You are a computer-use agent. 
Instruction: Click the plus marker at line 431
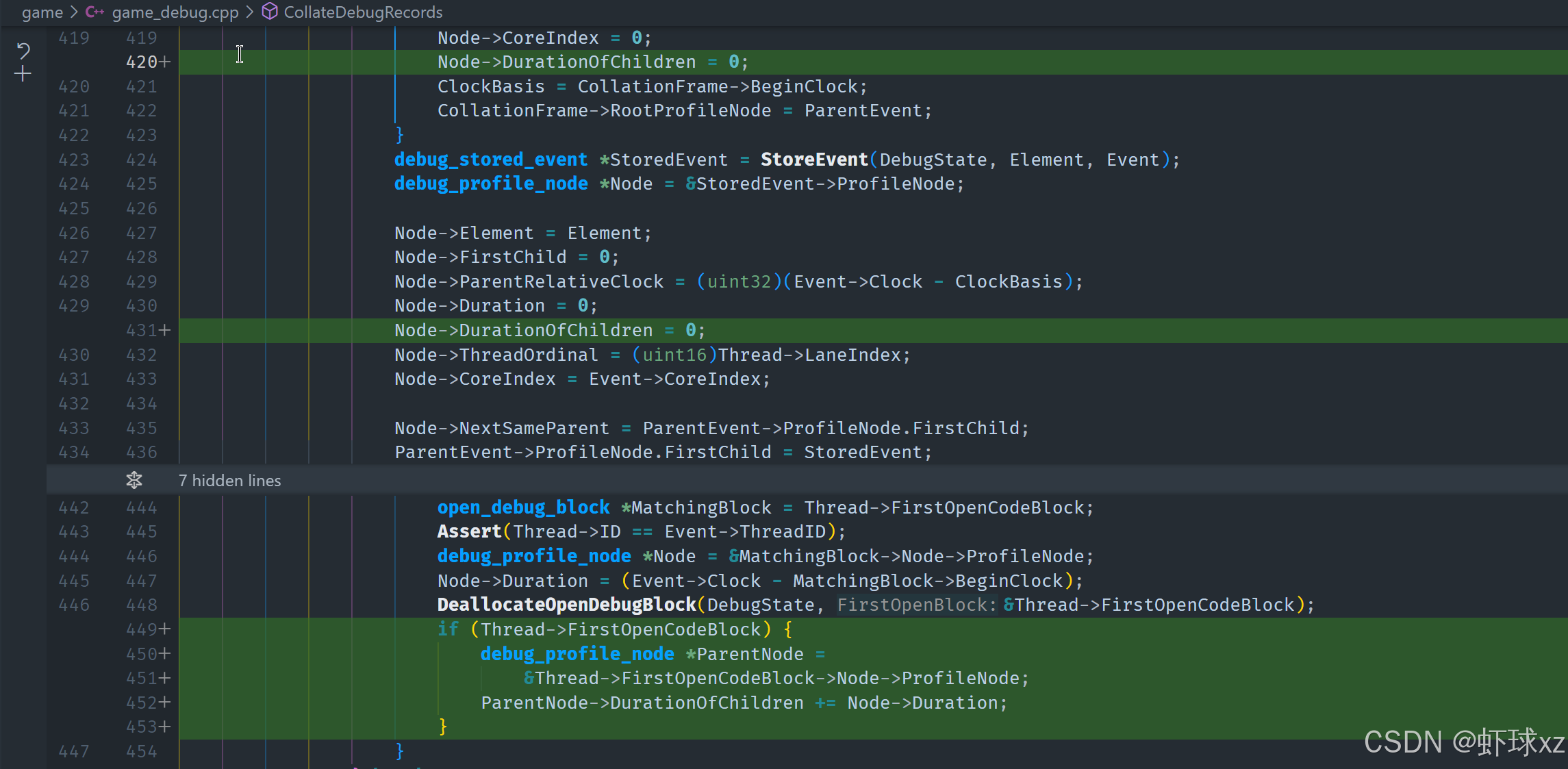[165, 330]
